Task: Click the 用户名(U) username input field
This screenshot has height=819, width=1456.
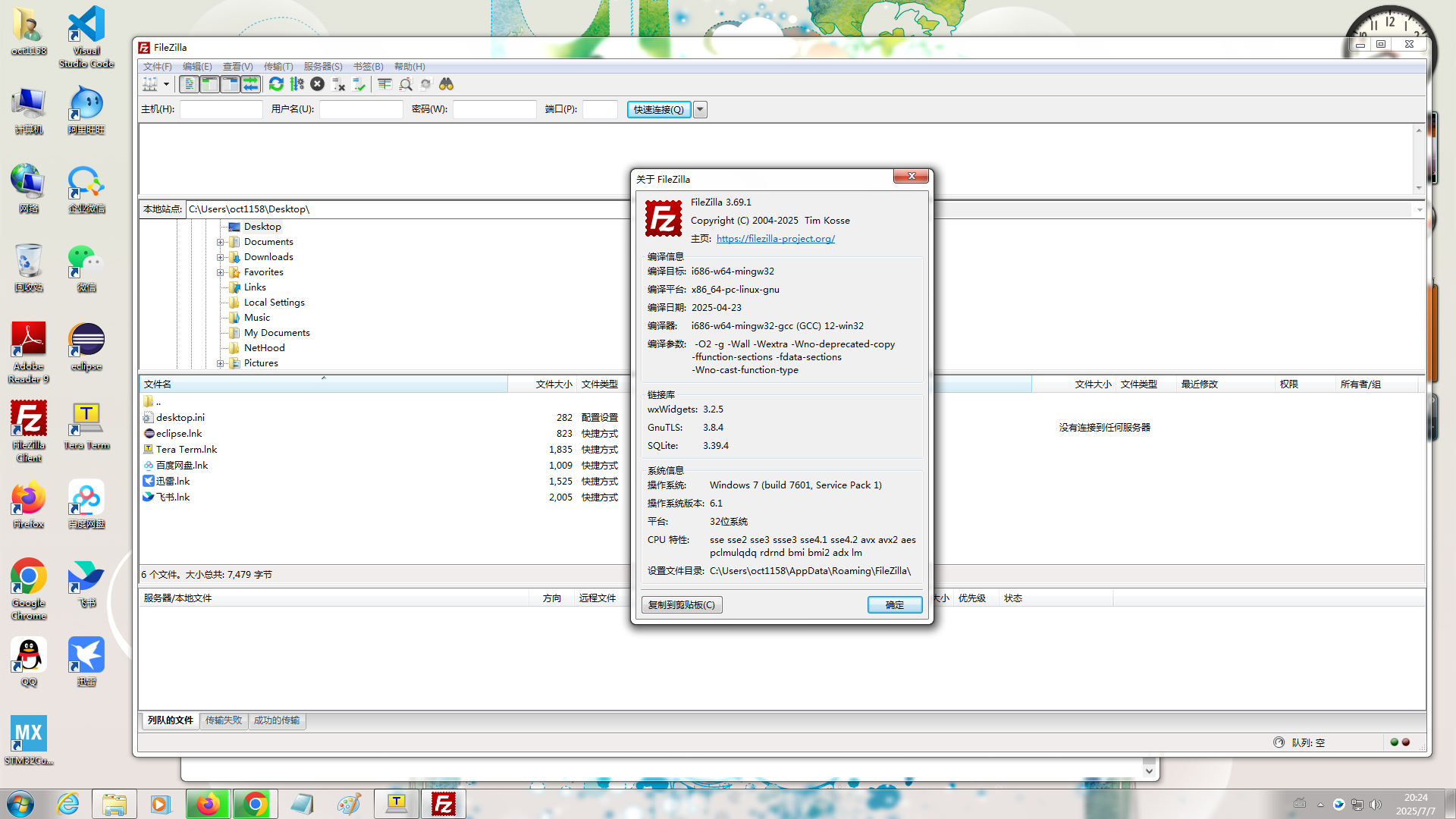Action: coord(361,109)
